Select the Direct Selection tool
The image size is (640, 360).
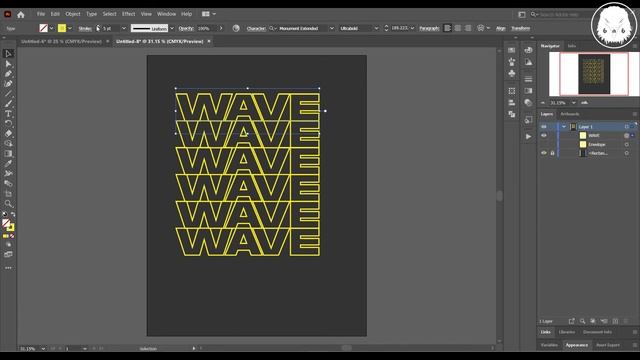click(8, 64)
